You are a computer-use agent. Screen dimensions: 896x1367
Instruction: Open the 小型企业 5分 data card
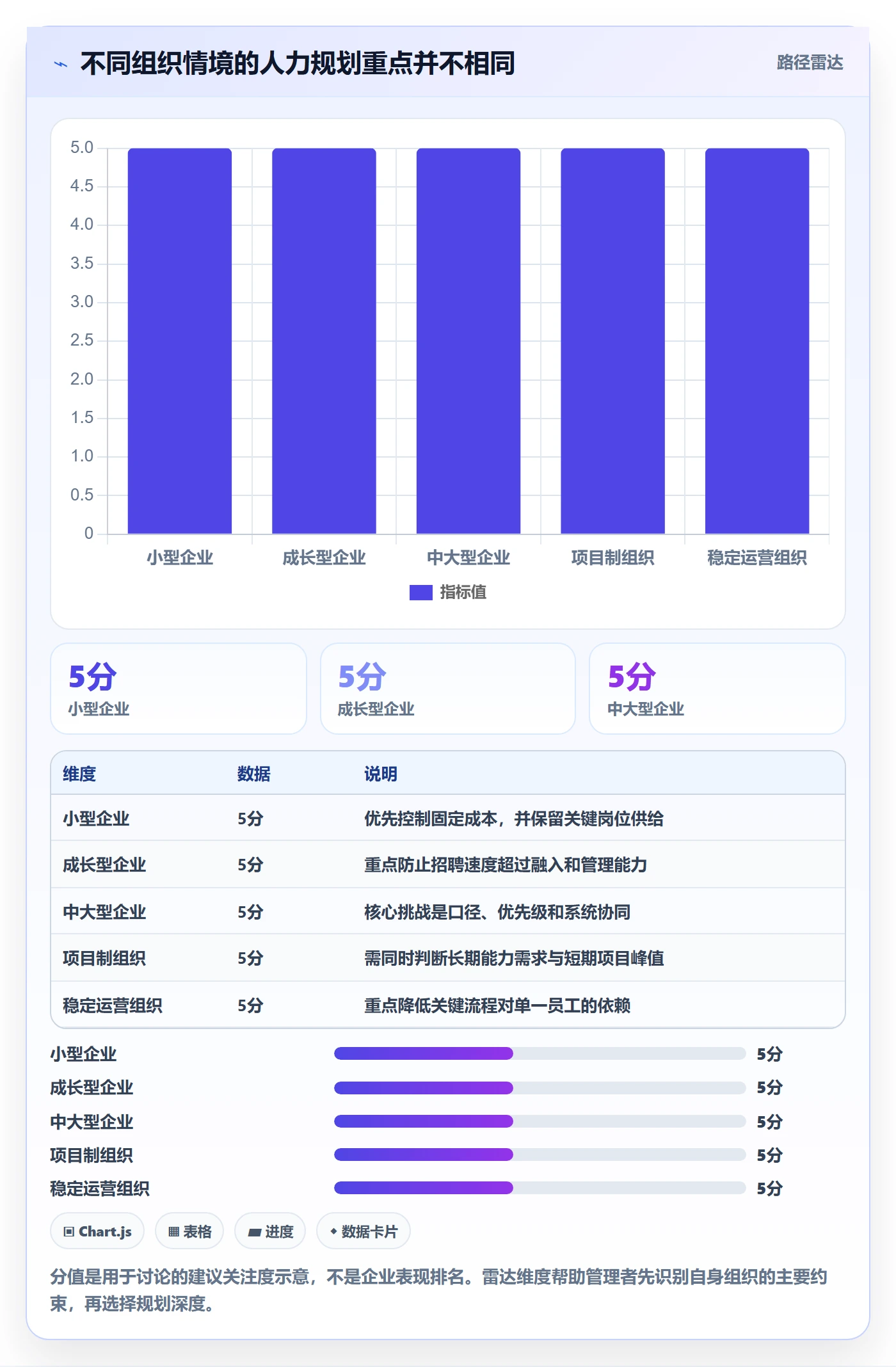tap(179, 689)
